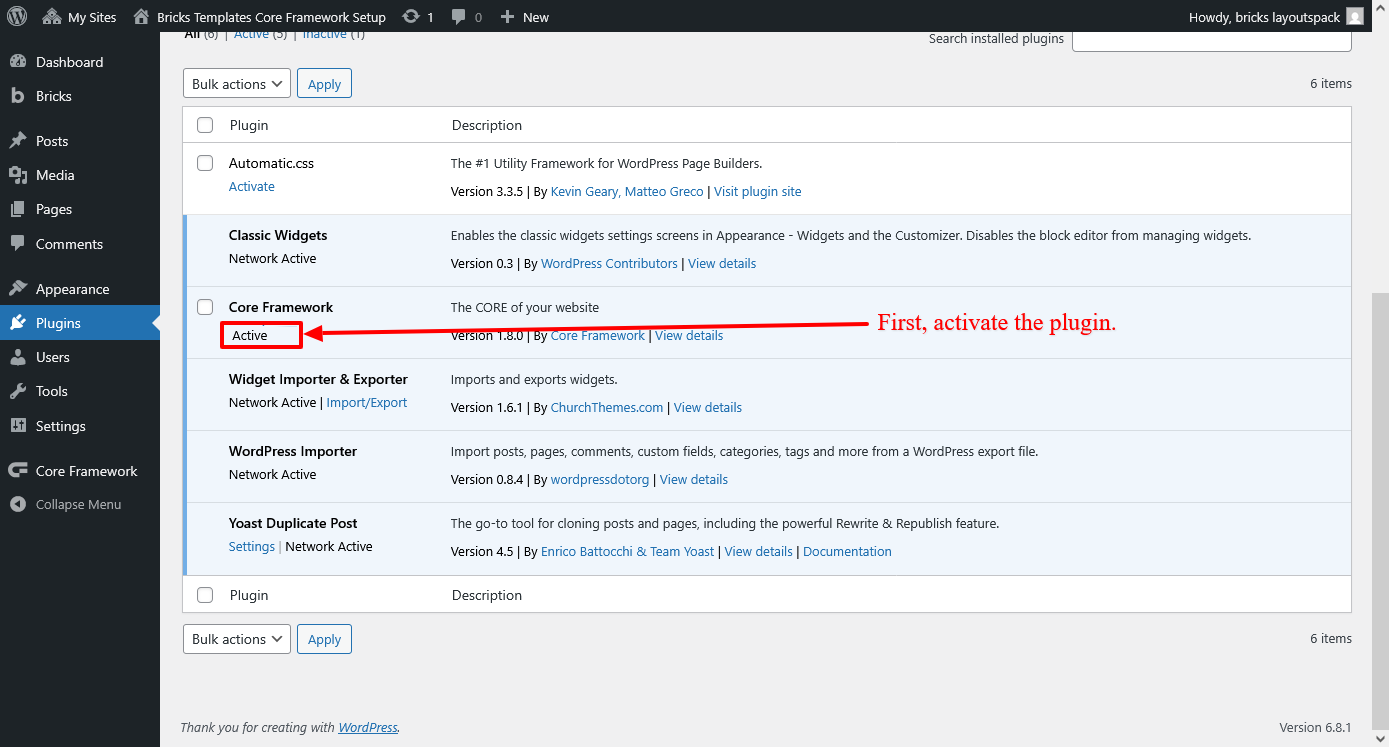Open the comments bubble icon in toolbar
This screenshot has height=747, width=1389.
[459, 17]
